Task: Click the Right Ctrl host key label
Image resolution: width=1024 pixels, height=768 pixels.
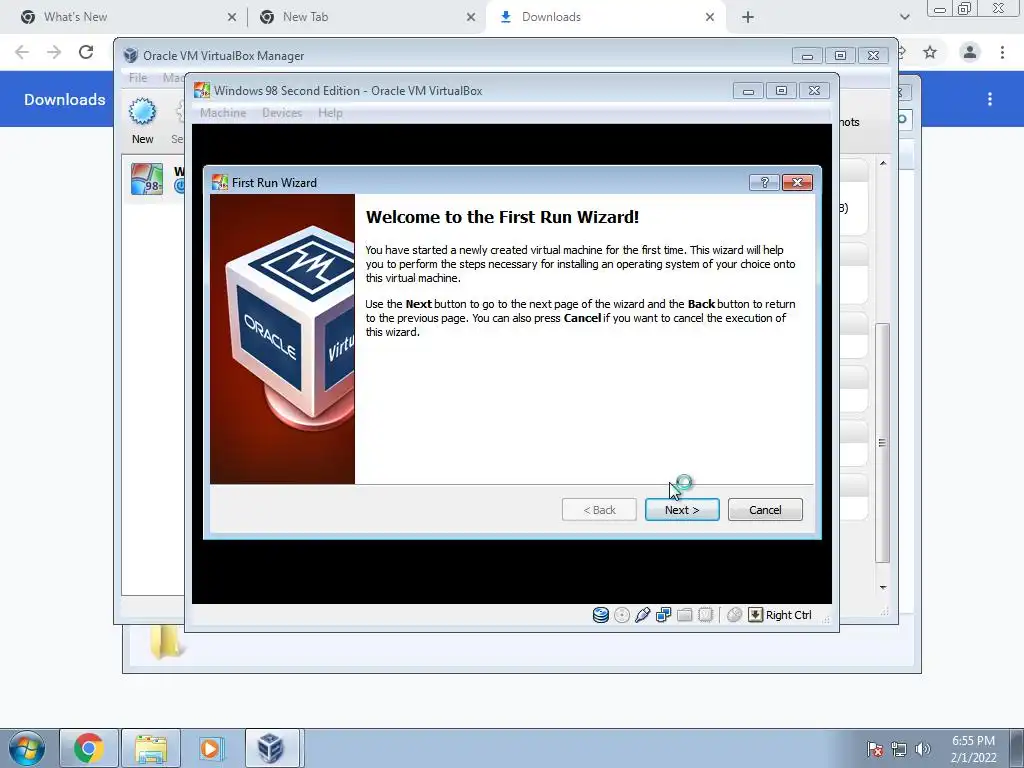Action: (x=788, y=615)
